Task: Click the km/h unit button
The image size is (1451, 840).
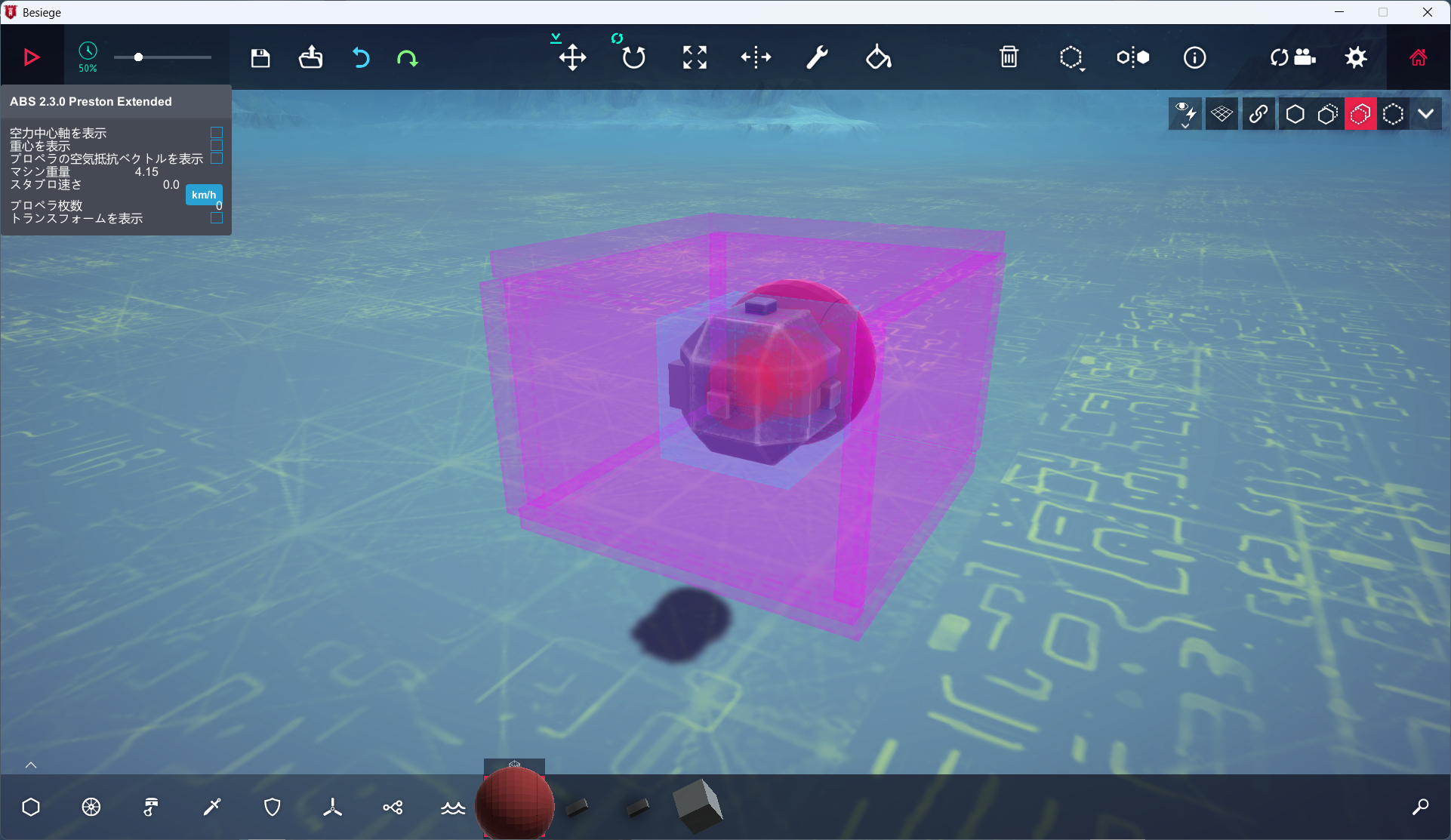Action: [204, 195]
